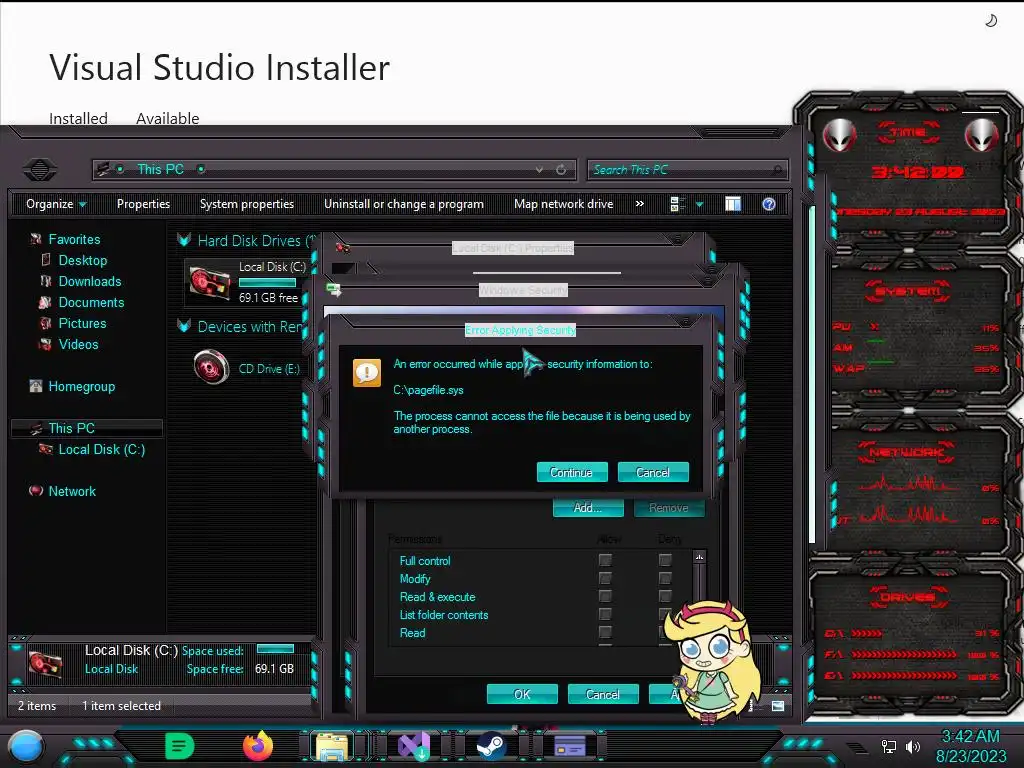Viewport: 1024px width, 768px height.
Task: Select Documents in the navigation pane
Action: pos(91,302)
